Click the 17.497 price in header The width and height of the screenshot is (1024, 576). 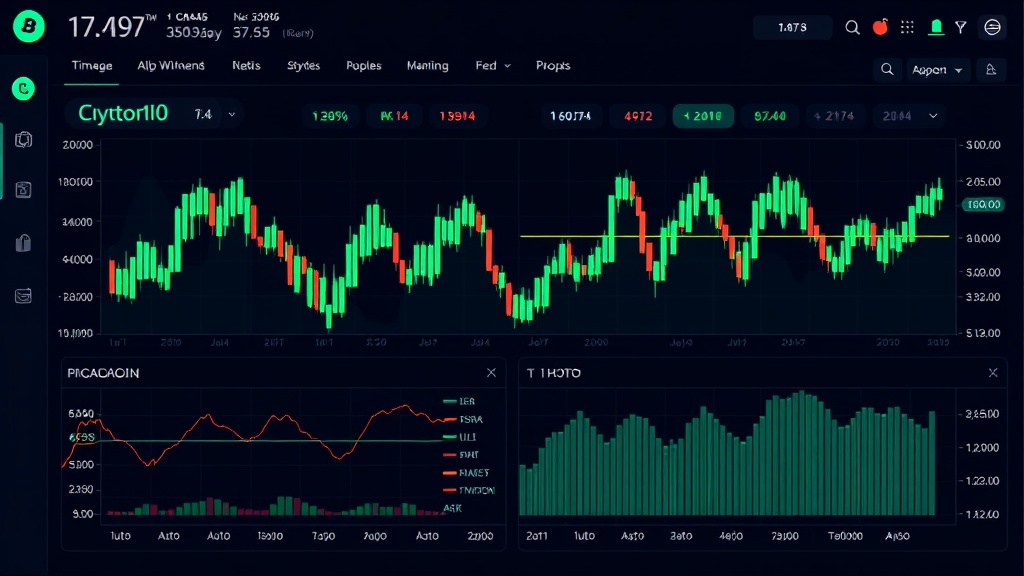[106, 27]
